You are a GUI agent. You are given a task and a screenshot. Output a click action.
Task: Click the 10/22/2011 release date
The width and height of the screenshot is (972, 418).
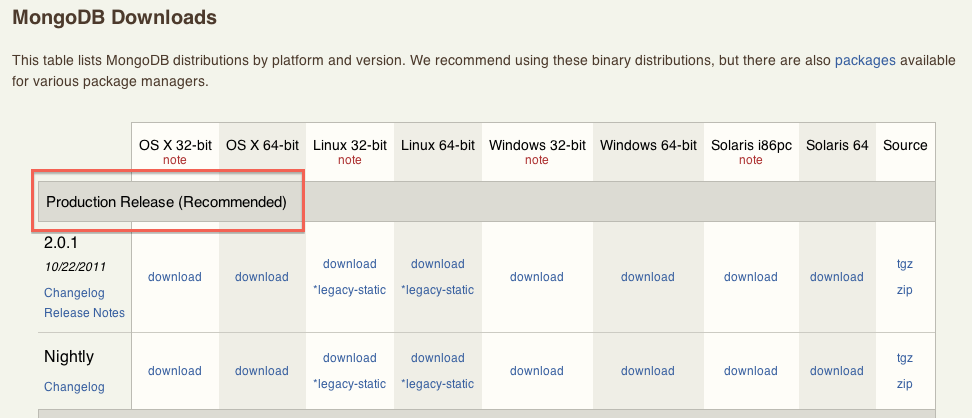pos(75,267)
